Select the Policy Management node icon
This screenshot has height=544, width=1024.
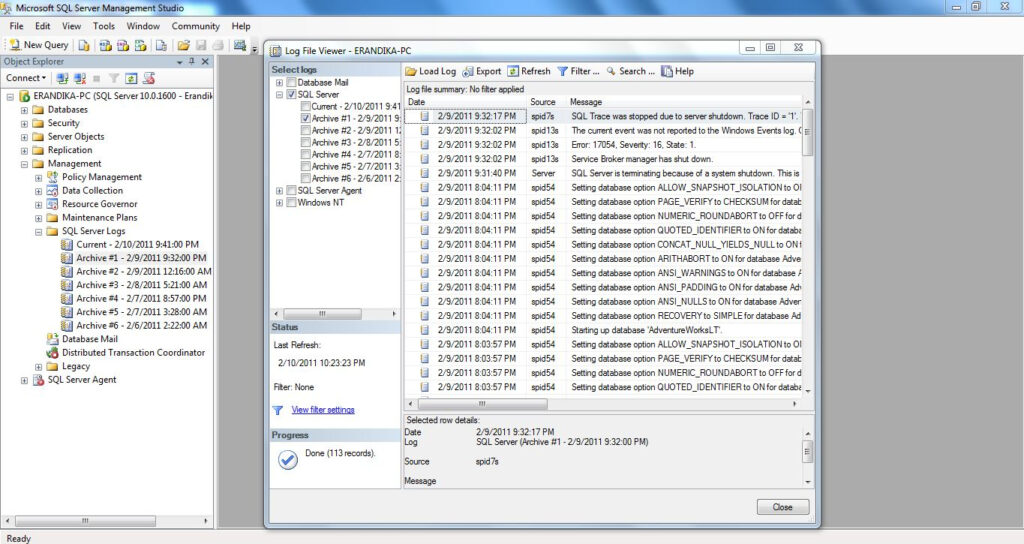[52, 177]
